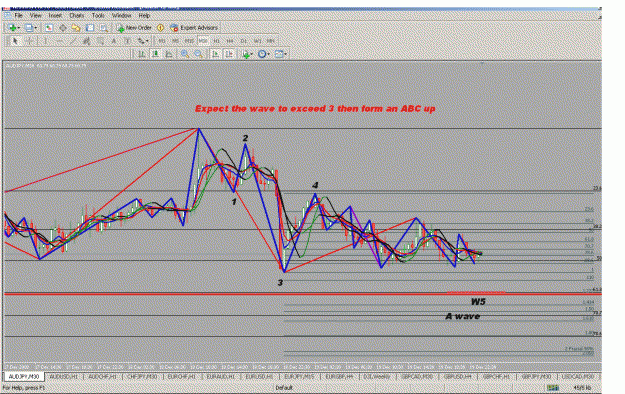Open the Data Window crosshair icon
625x394 pixels.
(63, 28)
